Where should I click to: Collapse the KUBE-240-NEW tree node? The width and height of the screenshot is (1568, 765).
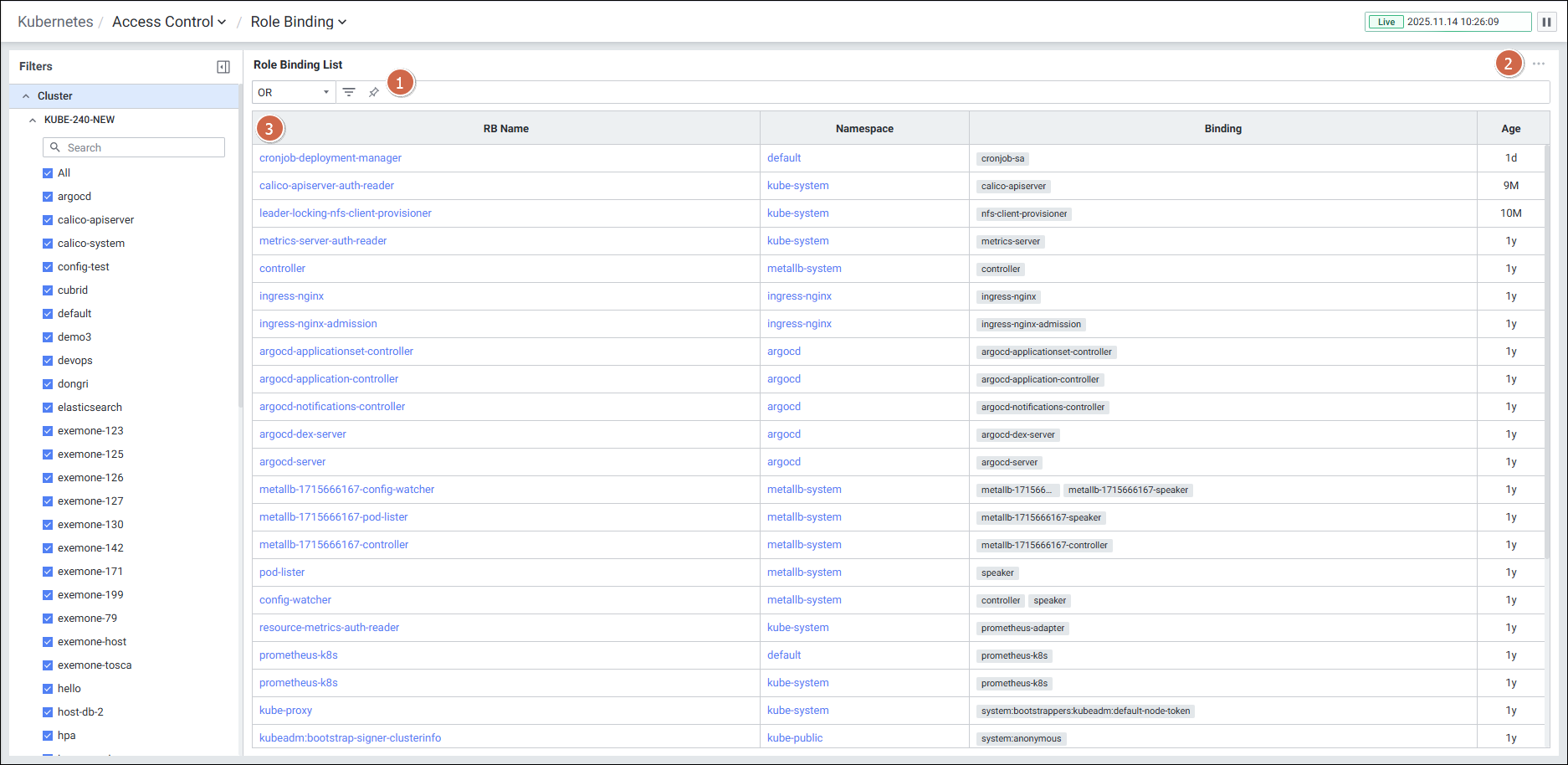coord(33,120)
